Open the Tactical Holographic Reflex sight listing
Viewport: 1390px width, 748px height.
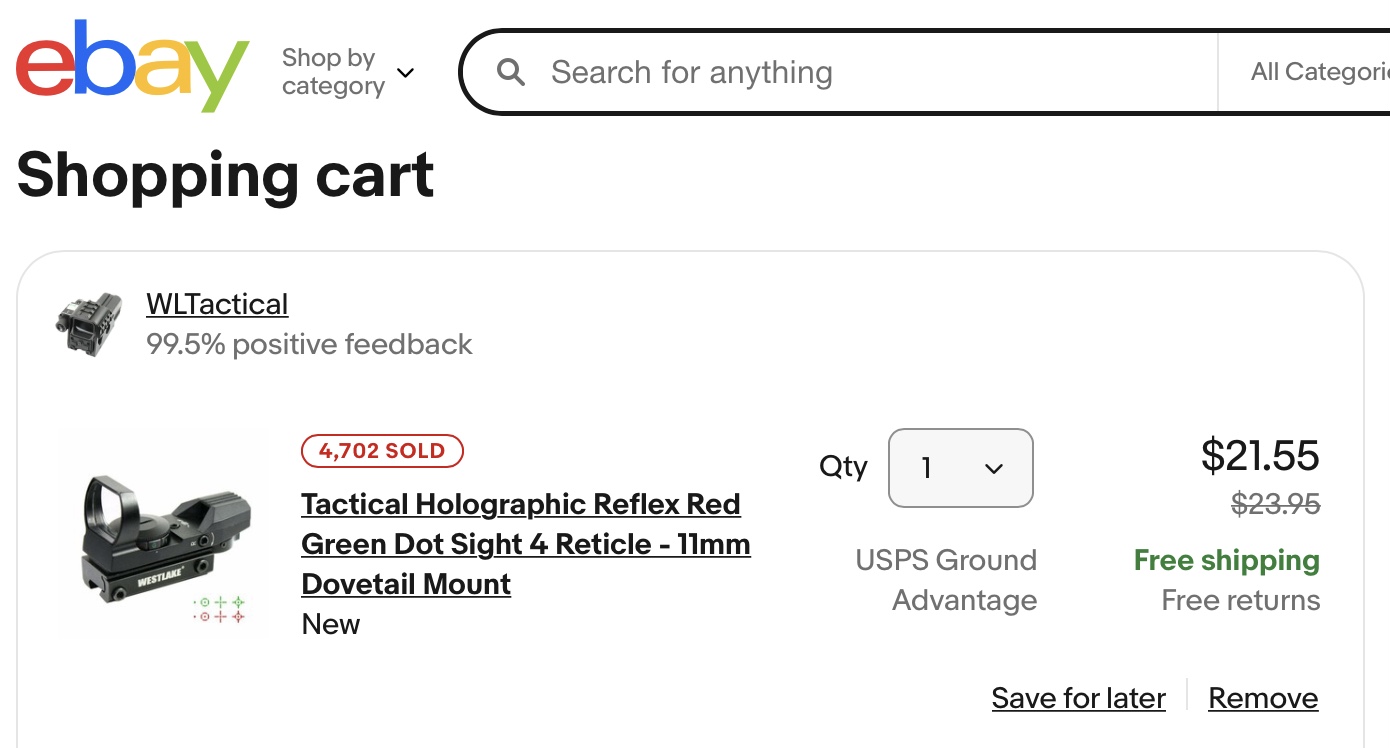point(526,544)
